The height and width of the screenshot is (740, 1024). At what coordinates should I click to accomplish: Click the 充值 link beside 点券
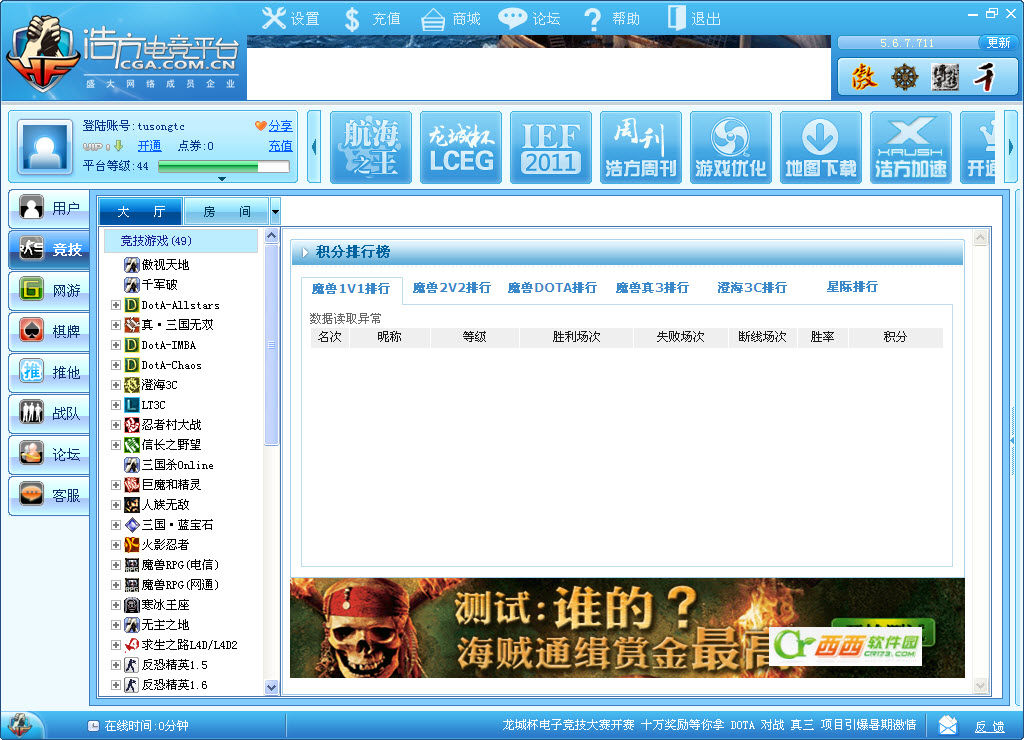click(x=280, y=146)
